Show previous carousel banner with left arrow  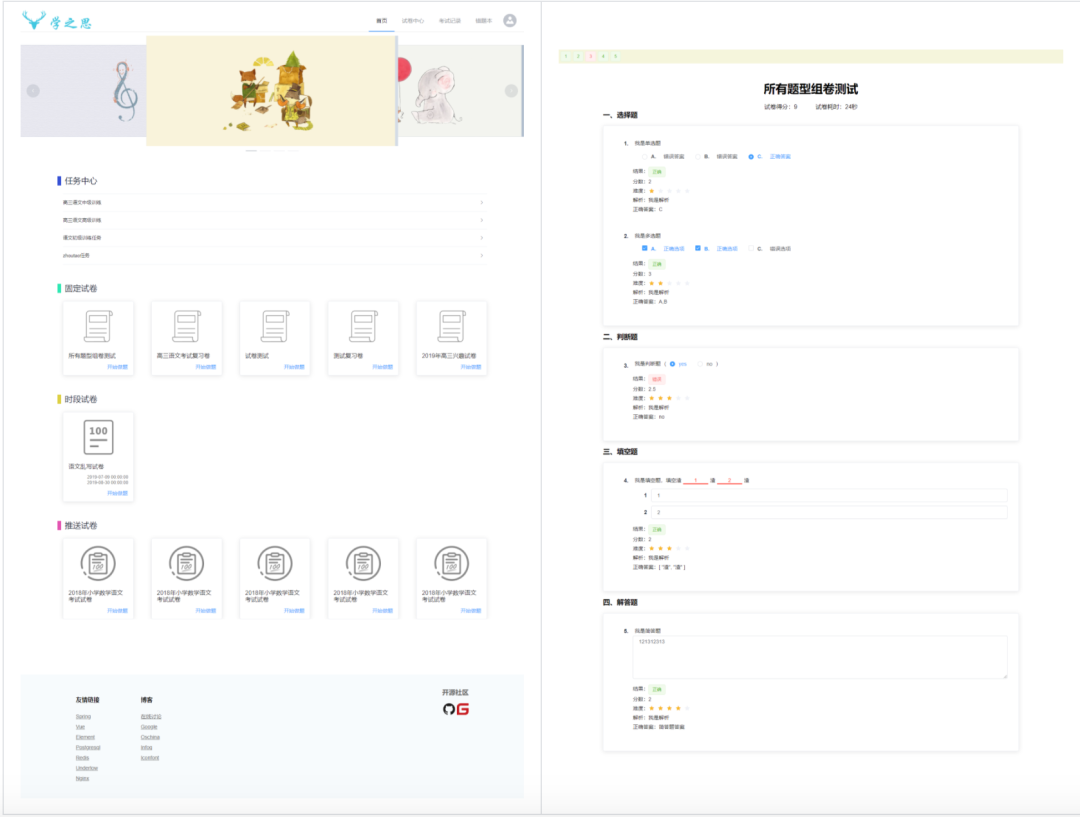[x=33, y=91]
